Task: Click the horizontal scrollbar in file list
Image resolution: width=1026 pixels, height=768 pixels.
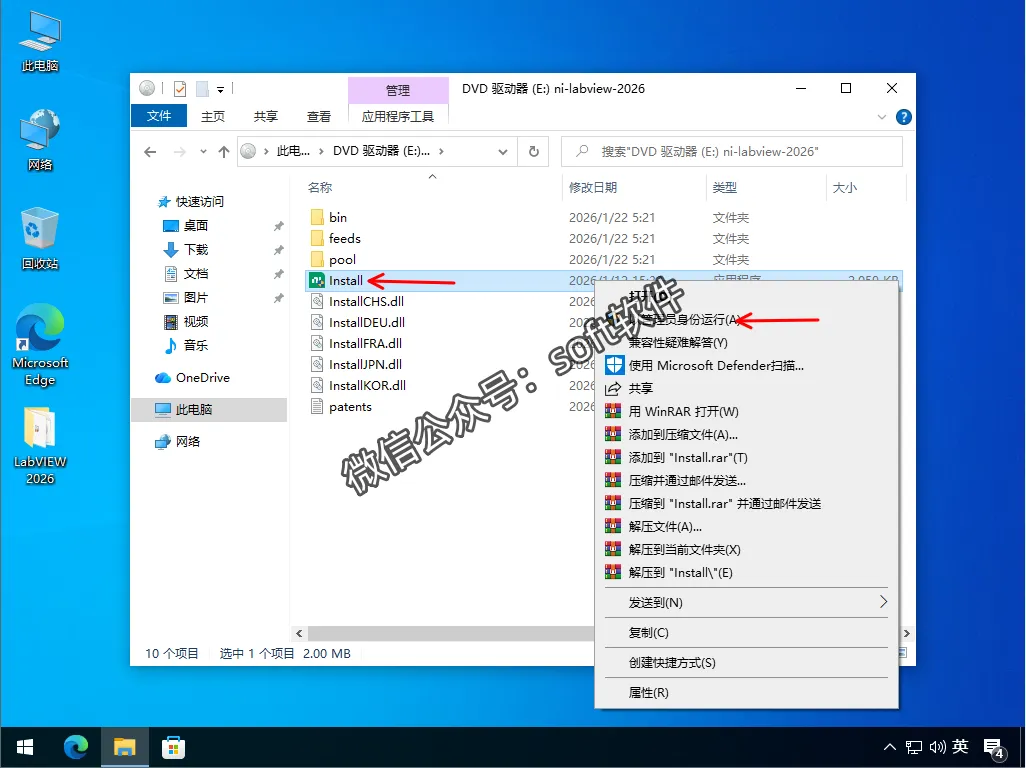Action: coord(451,633)
